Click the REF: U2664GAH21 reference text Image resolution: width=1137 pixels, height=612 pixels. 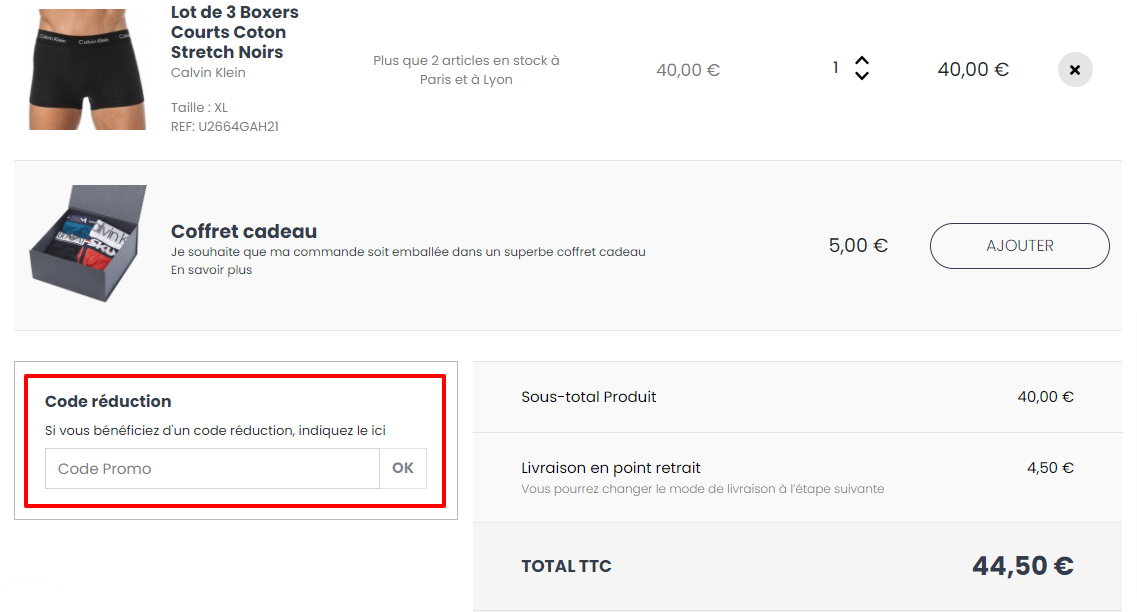[x=225, y=126]
